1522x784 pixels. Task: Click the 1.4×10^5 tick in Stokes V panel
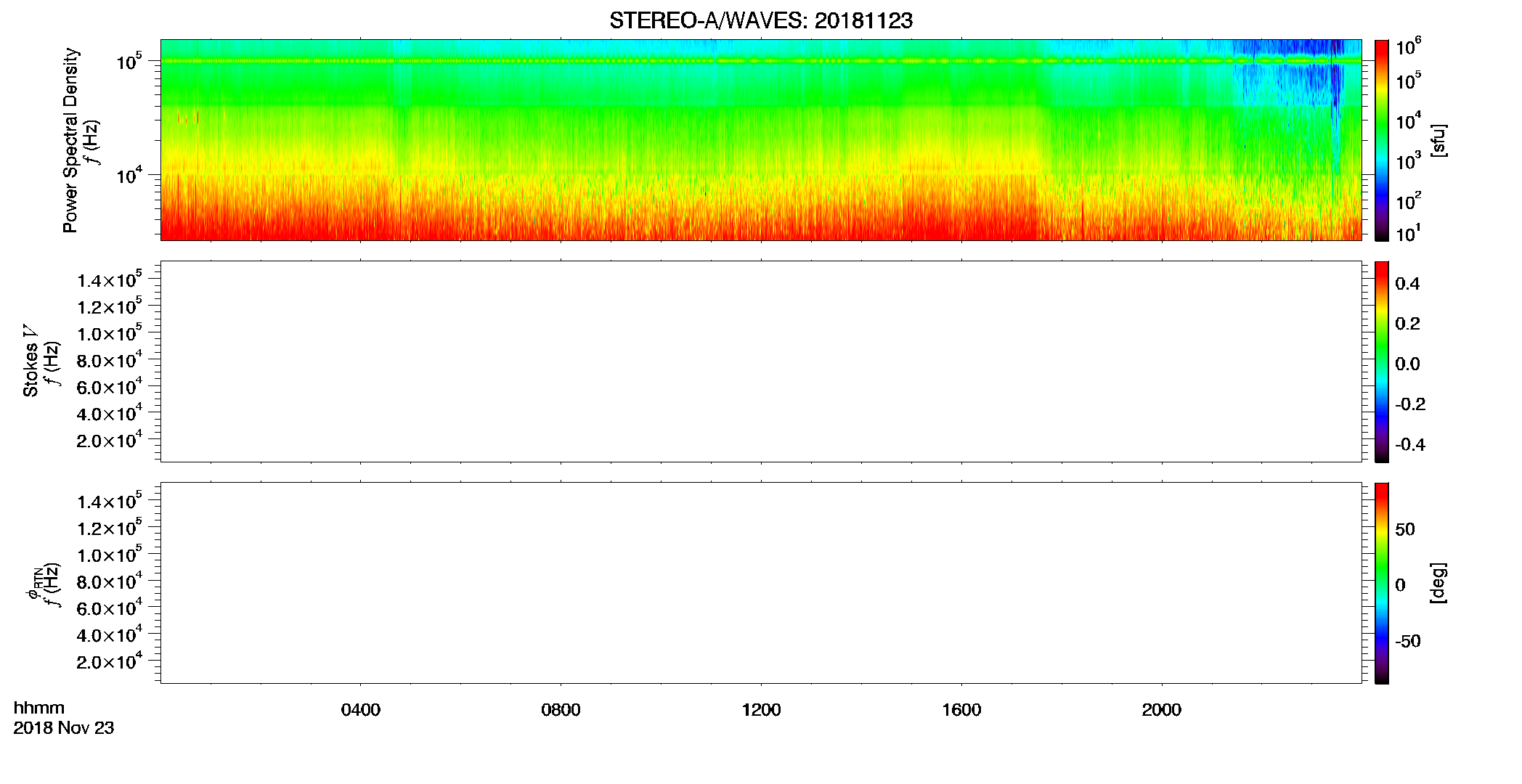109,279
